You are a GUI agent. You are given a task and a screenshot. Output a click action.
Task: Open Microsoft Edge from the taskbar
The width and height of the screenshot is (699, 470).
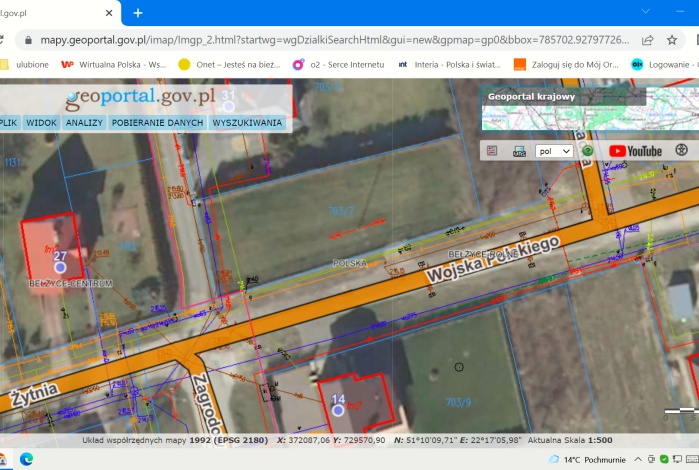pyautogui.click(x=26, y=459)
